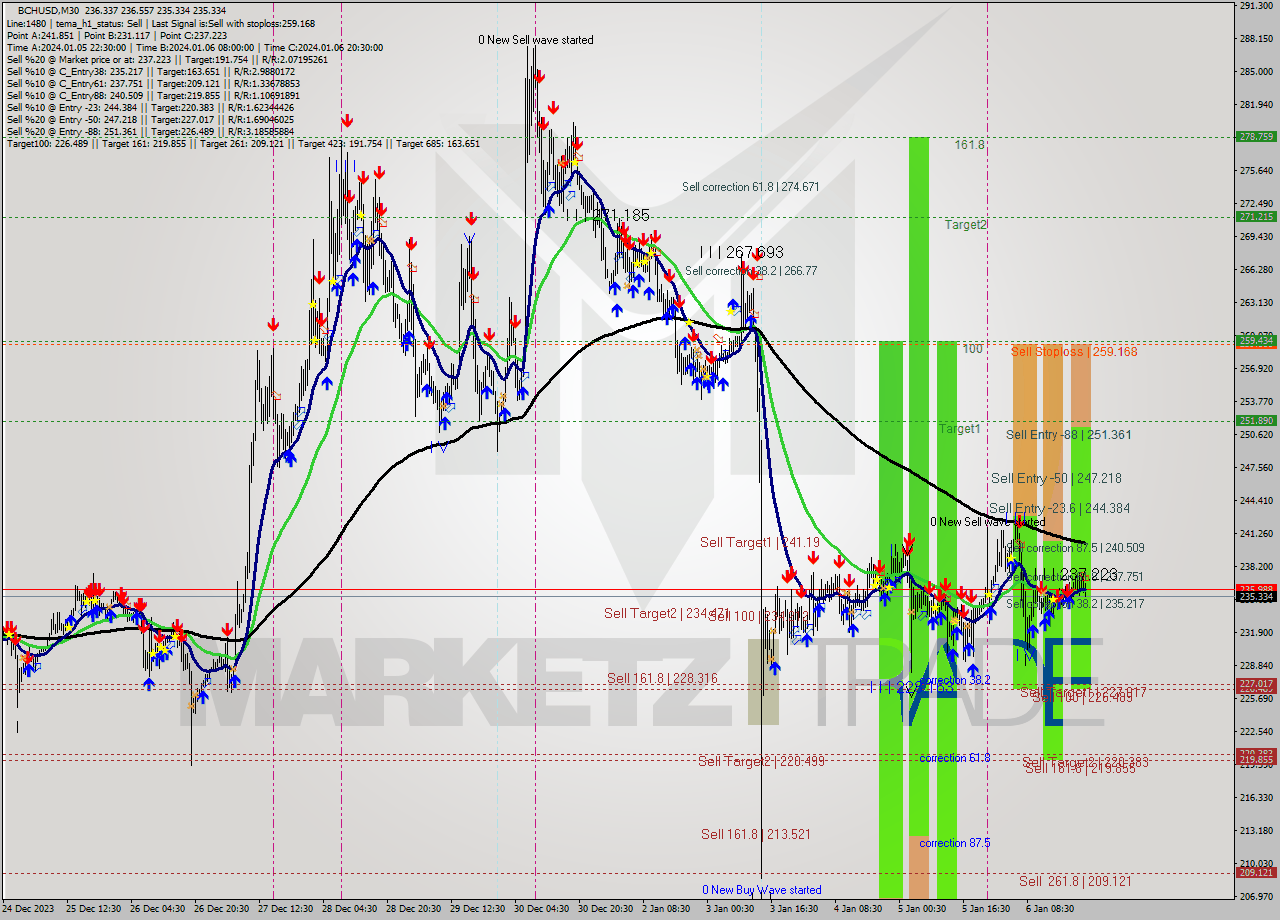Click the BCHUSD,M30 symbol title

[51, 10]
